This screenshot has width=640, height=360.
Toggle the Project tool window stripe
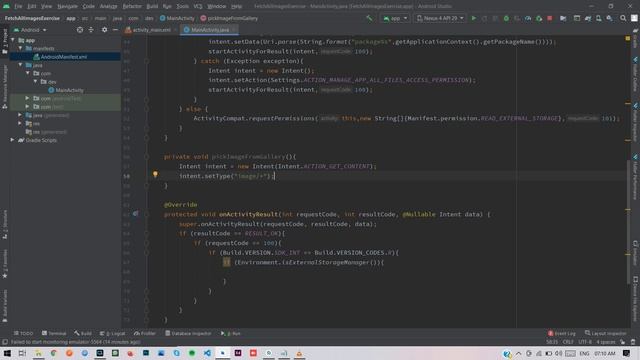pos(5,41)
